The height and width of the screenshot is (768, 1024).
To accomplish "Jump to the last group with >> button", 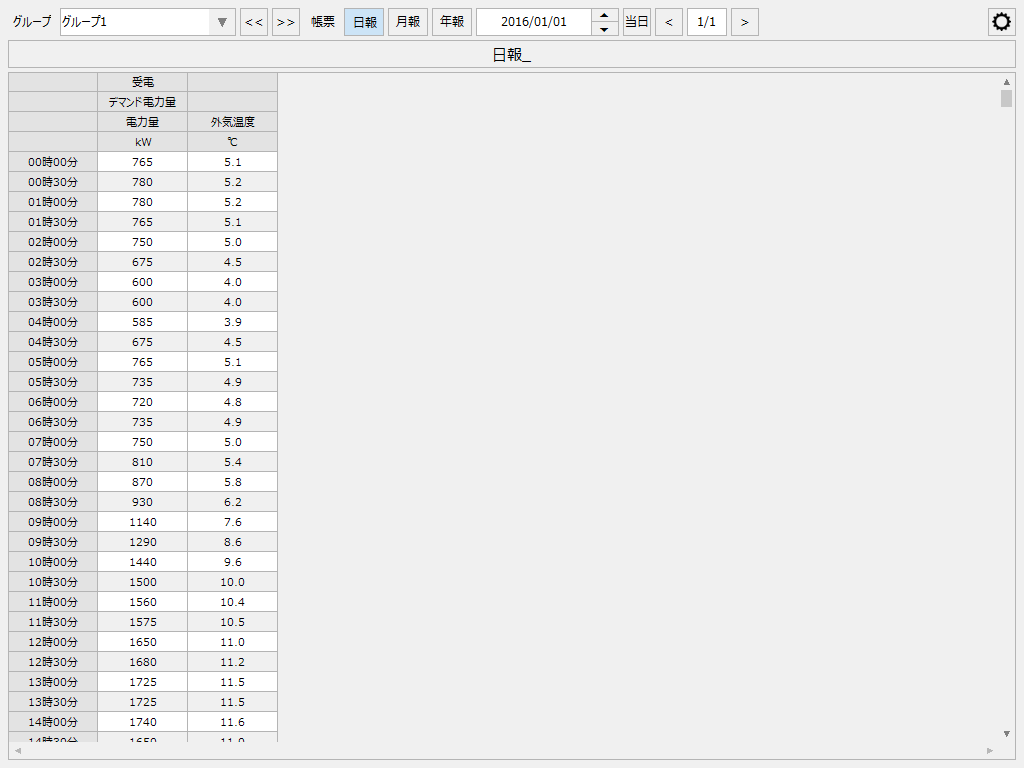I will click(x=285, y=21).
